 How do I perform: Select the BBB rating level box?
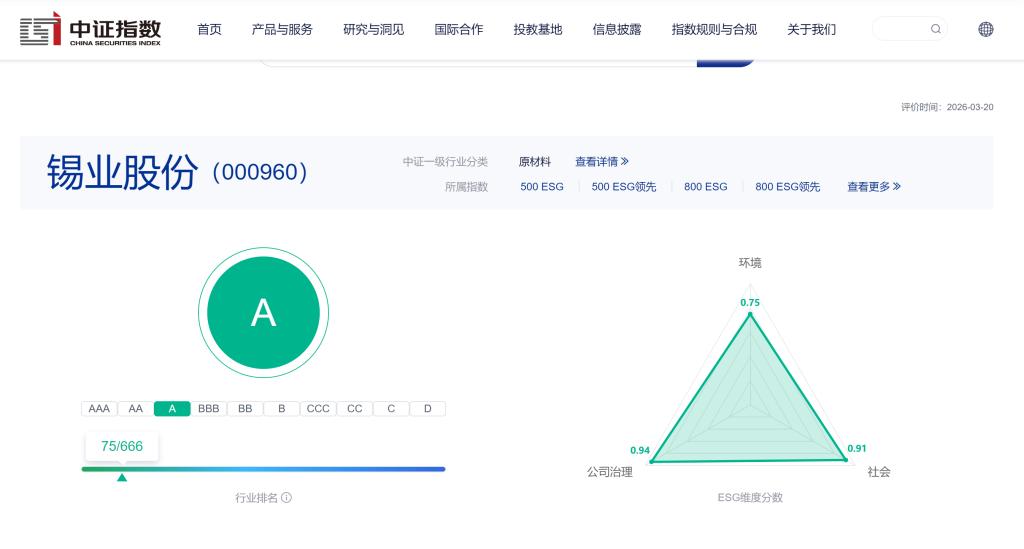point(208,409)
